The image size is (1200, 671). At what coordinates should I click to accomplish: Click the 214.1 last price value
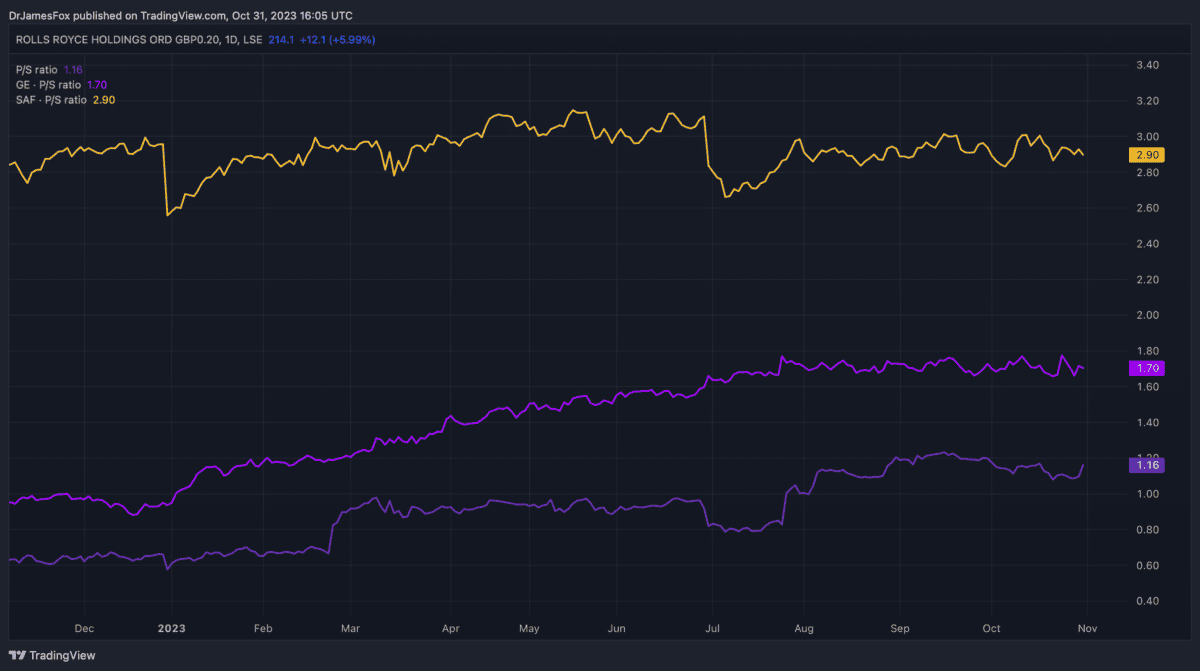coord(282,40)
